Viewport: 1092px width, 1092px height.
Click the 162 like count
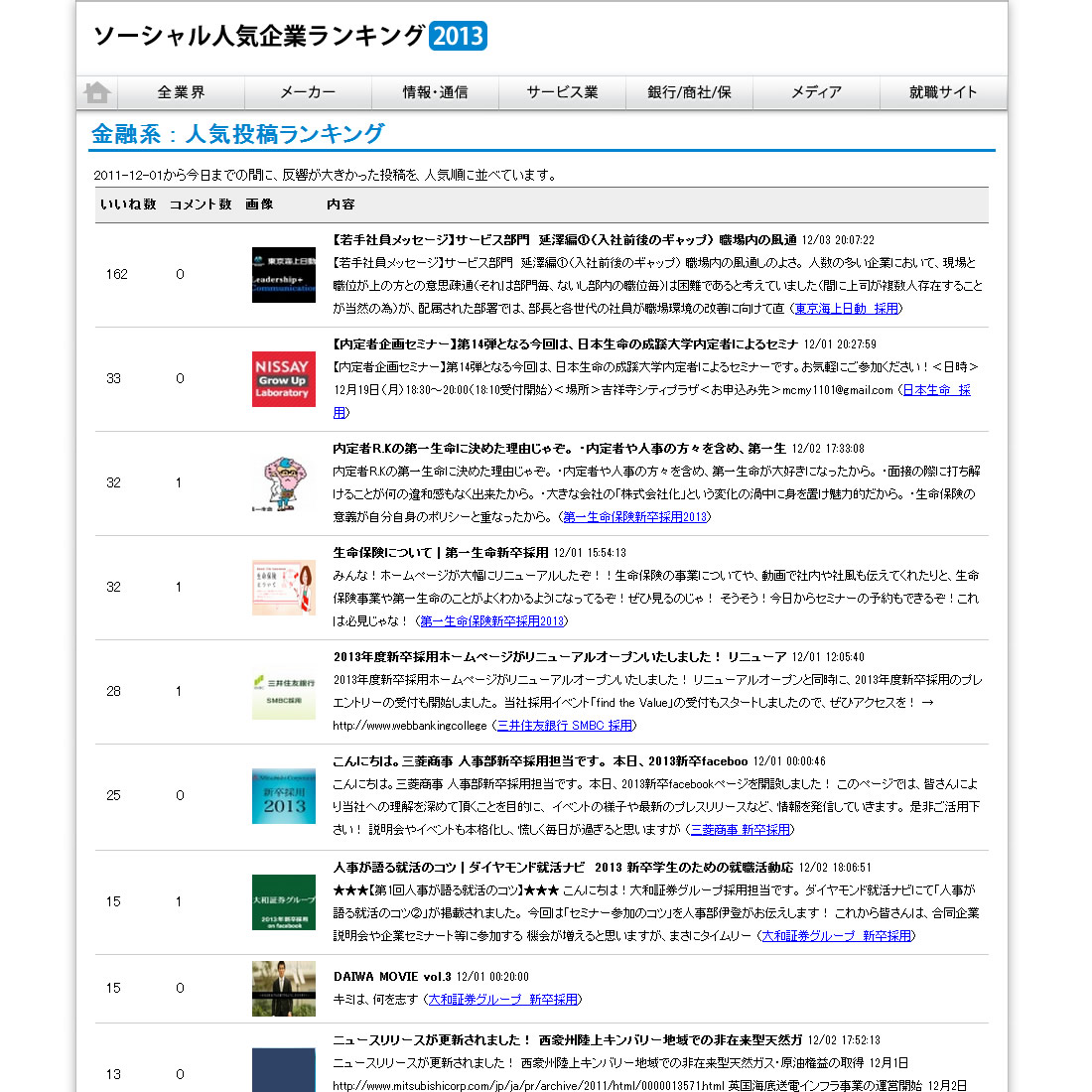(117, 274)
